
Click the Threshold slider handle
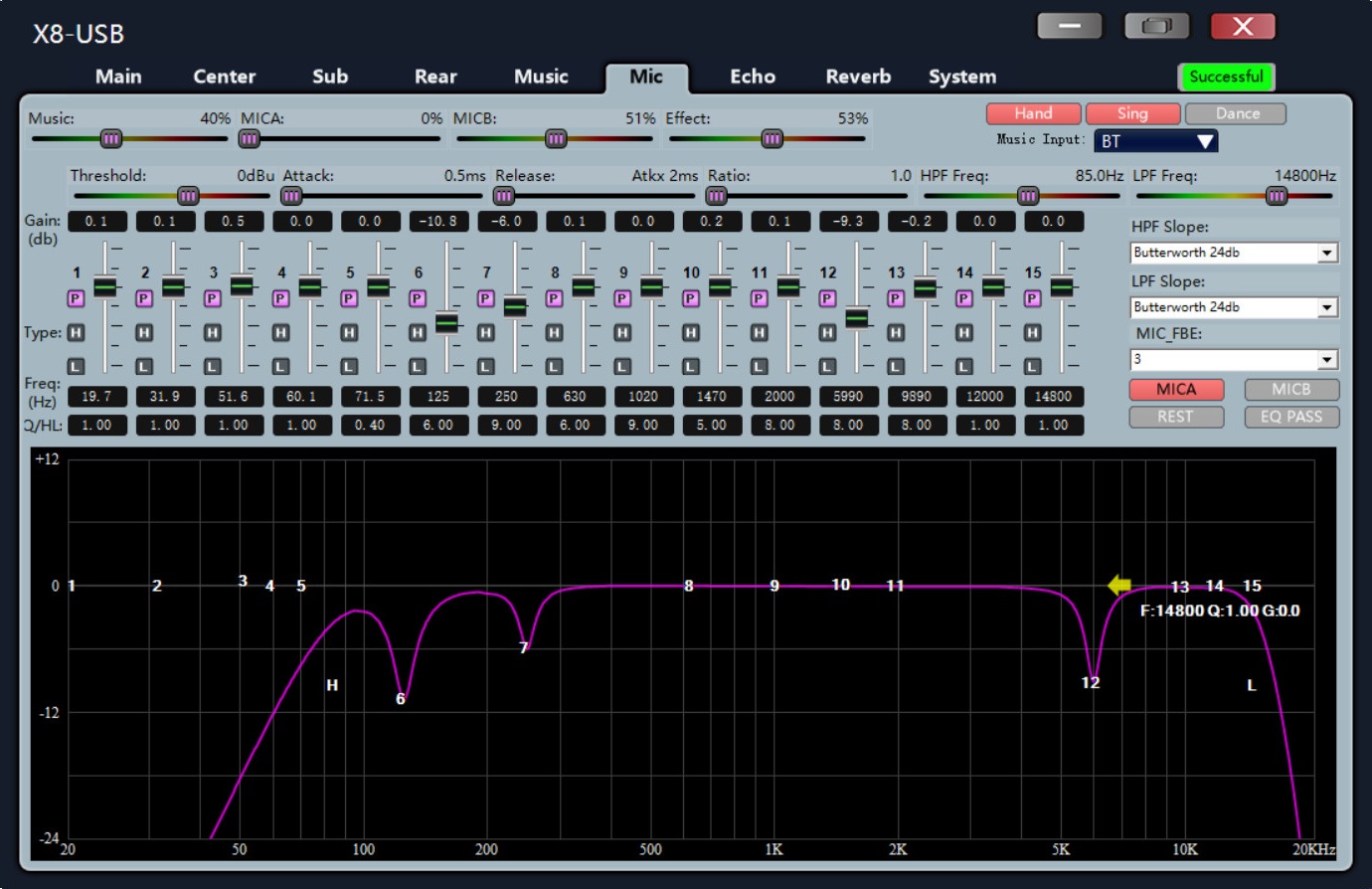[x=188, y=196]
